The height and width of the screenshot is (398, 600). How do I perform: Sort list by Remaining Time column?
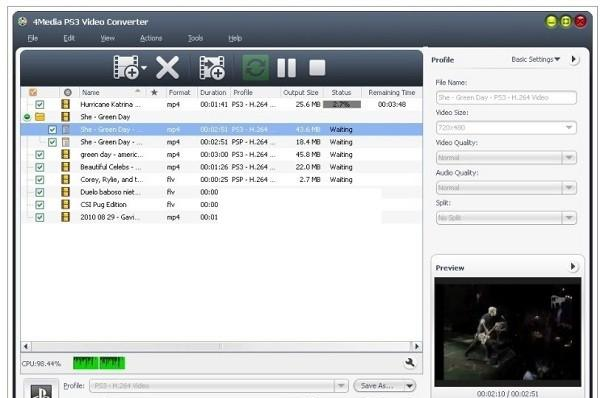391,92
